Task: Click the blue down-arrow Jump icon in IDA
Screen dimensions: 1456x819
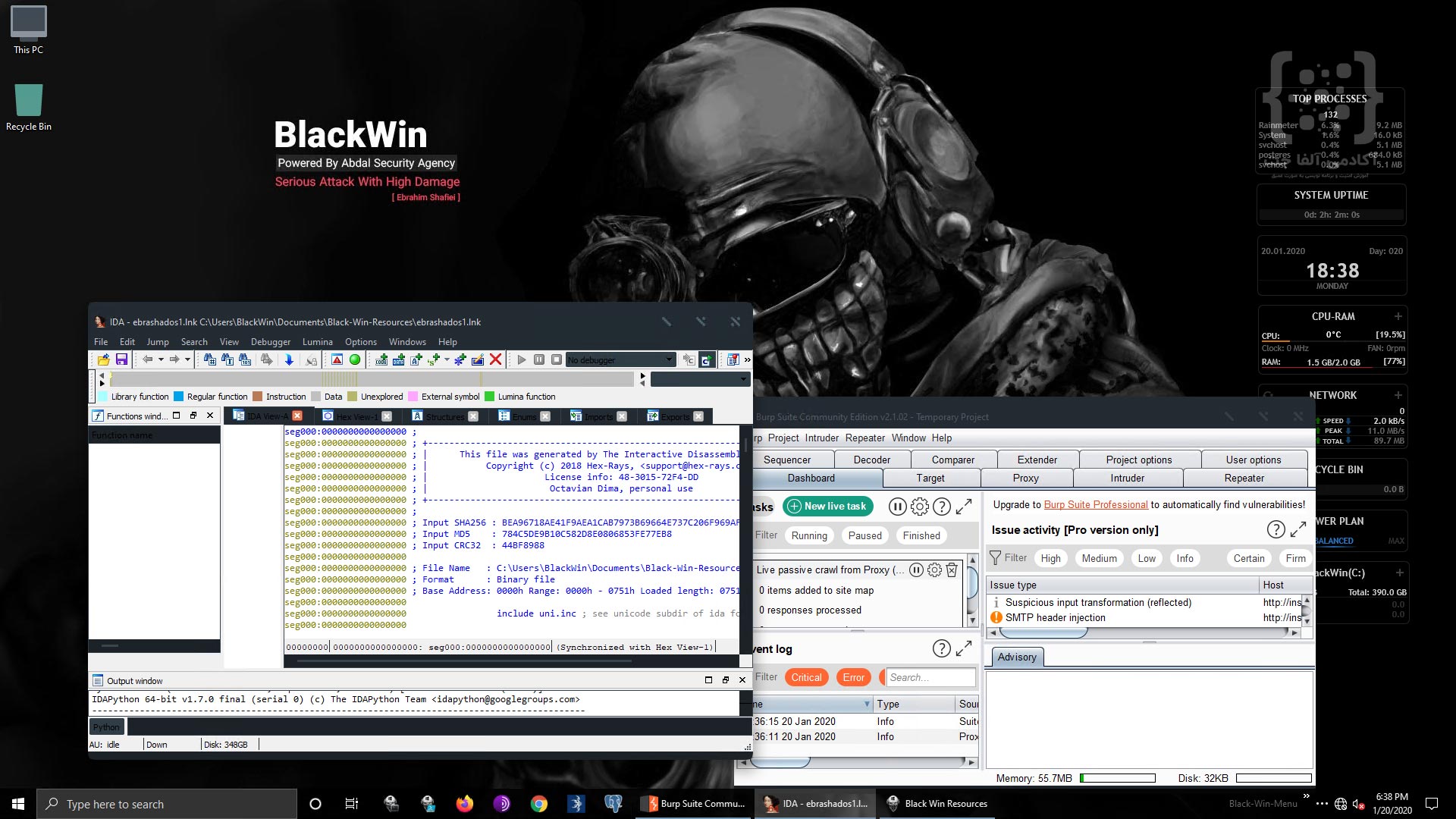Action: [x=289, y=359]
